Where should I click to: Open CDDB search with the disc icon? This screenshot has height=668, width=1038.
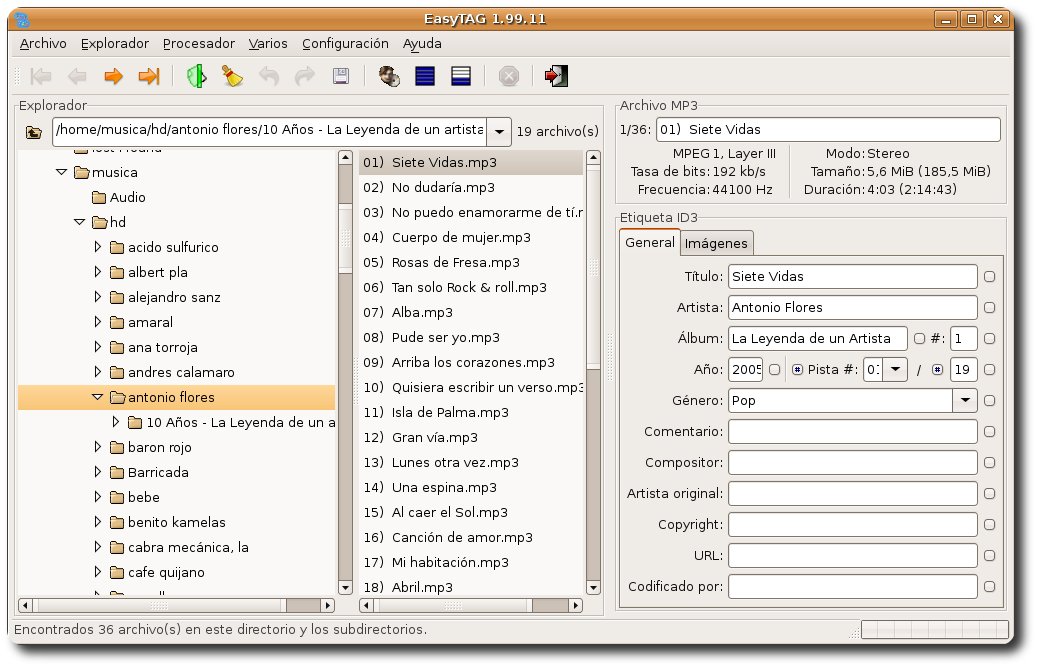[390, 76]
